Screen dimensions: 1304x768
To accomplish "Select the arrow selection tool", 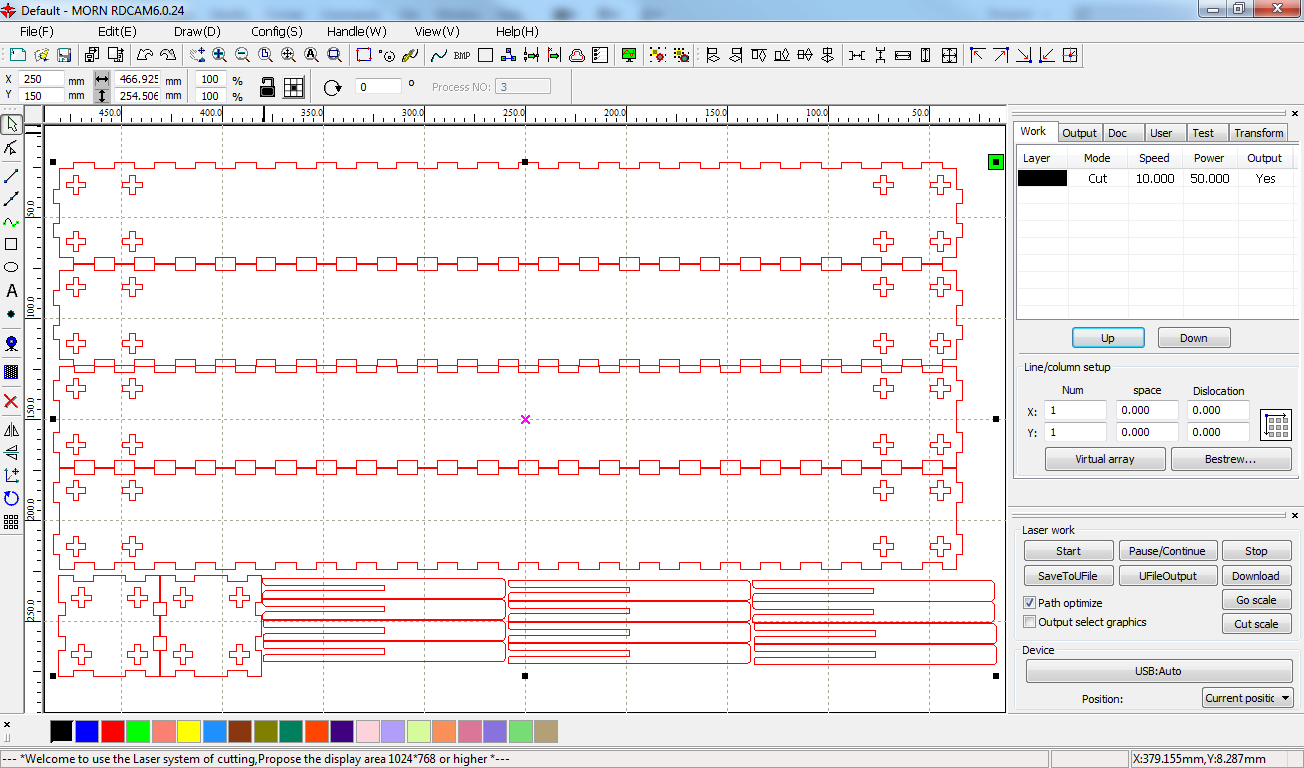I will [x=11, y=124].
